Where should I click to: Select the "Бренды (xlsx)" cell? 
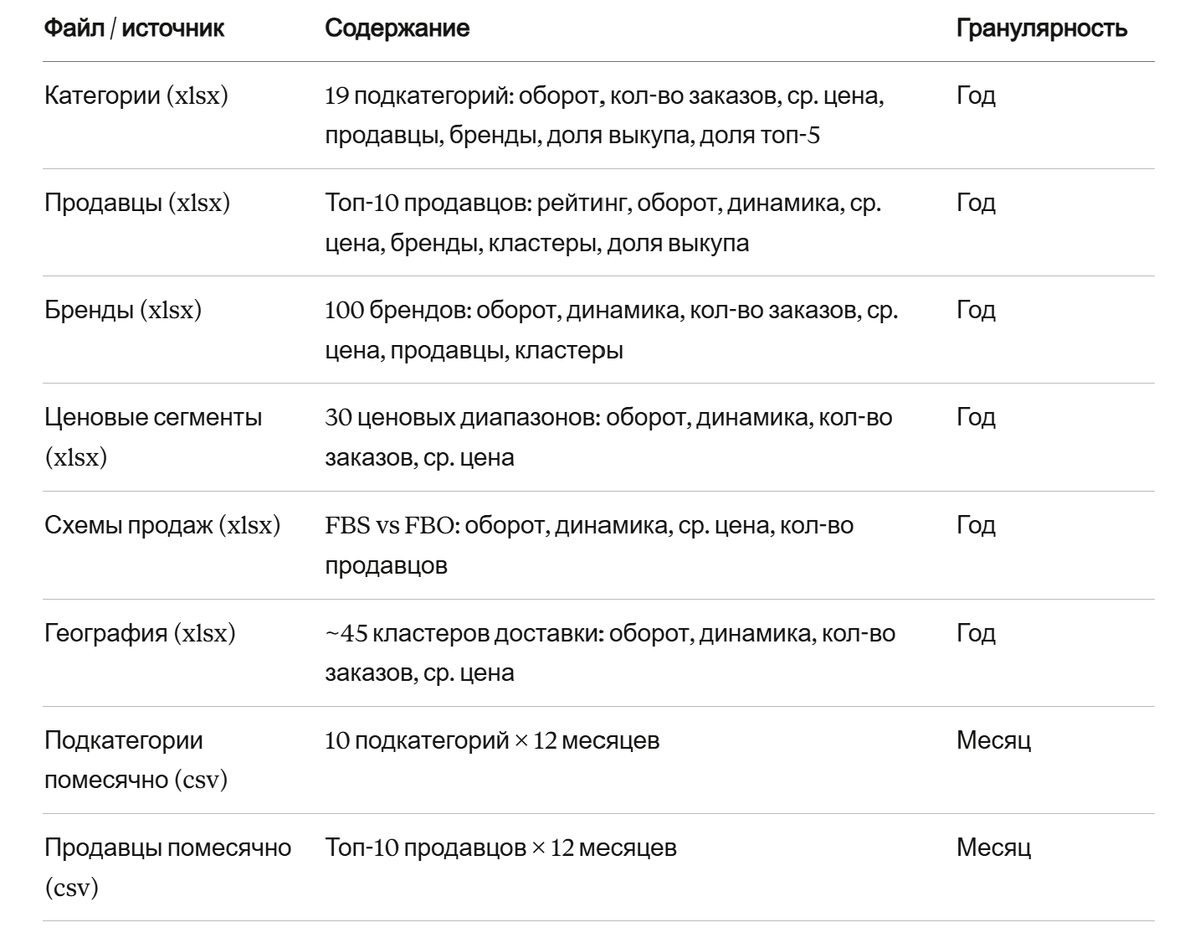124,311
